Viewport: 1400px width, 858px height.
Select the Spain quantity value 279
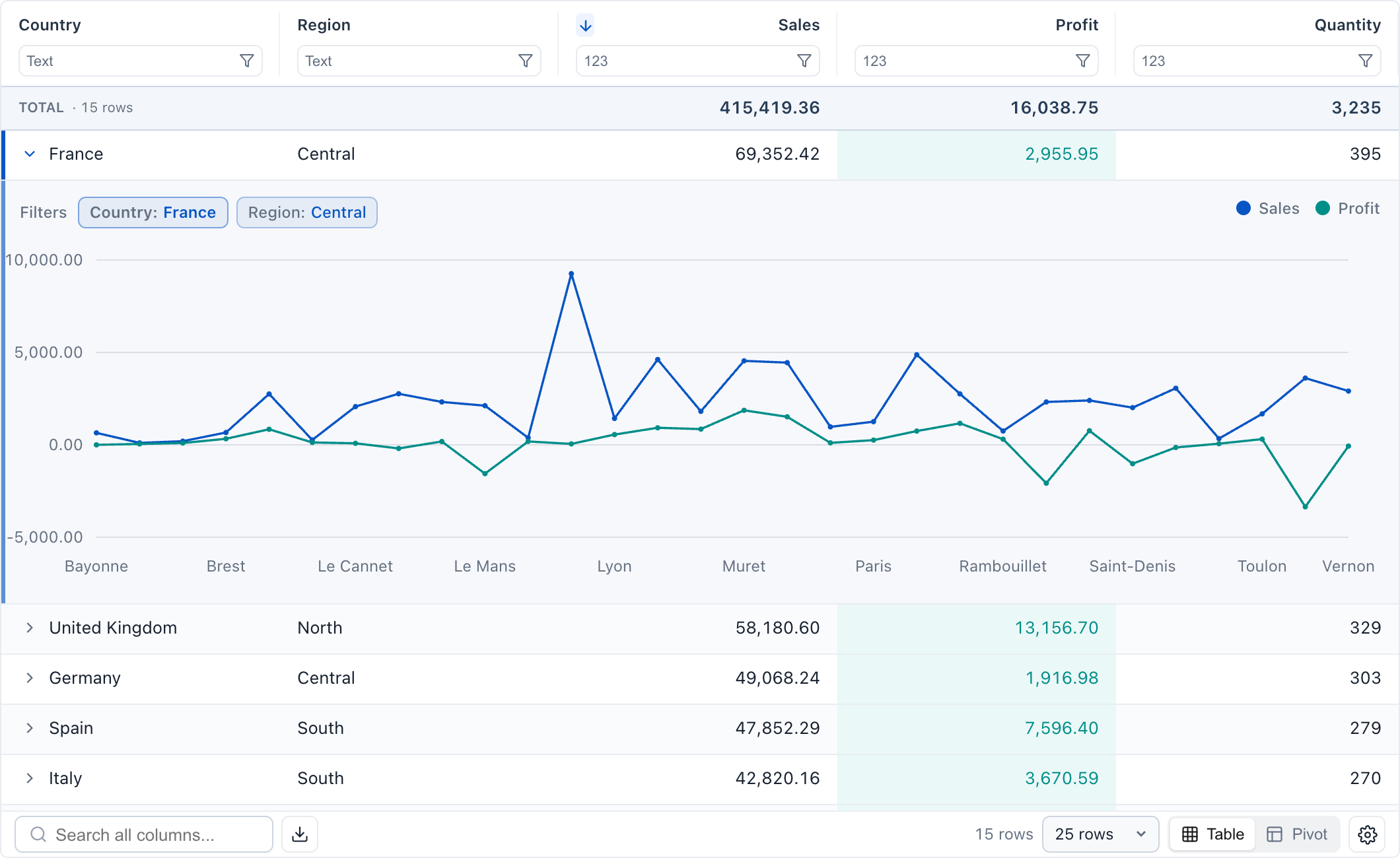click(1366, 728)
